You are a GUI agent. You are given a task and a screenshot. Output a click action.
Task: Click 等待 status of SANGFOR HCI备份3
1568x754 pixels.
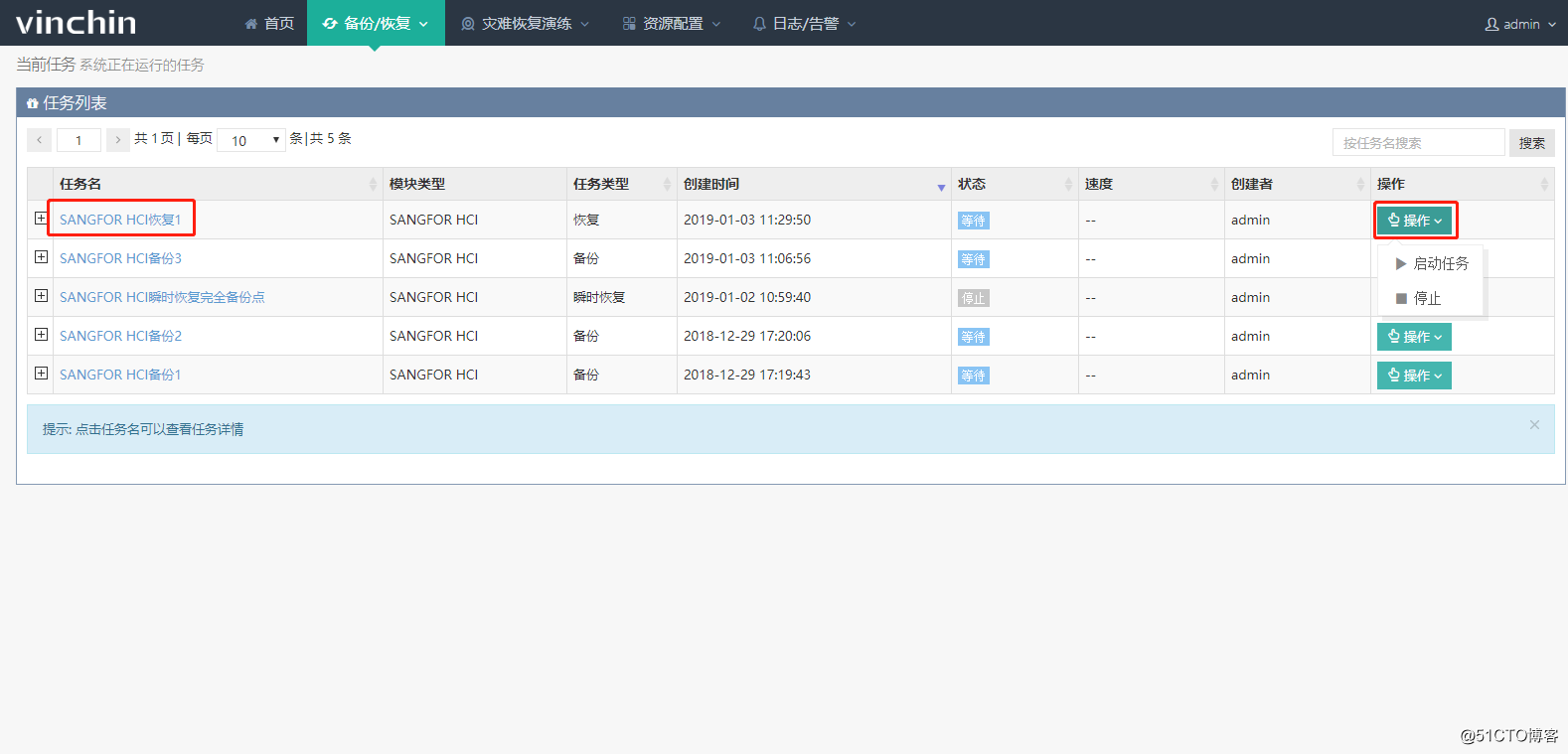pos(974,259)
